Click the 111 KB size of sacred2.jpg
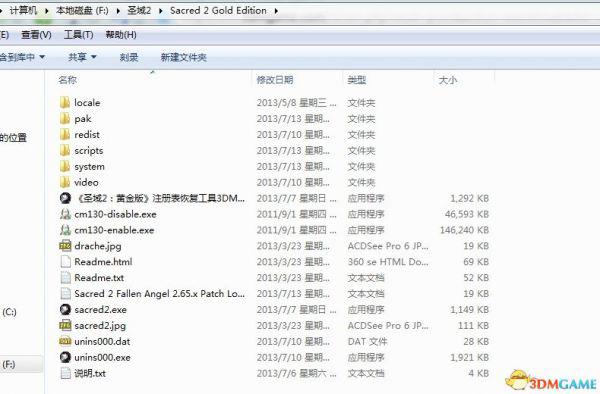The image size is (600, 394). (x=474, y=326)
